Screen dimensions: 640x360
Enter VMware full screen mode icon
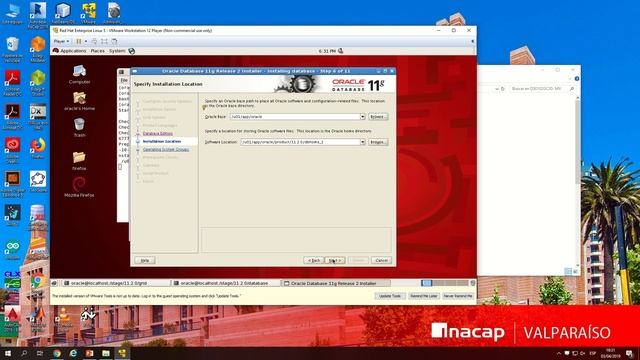[104, 41]
